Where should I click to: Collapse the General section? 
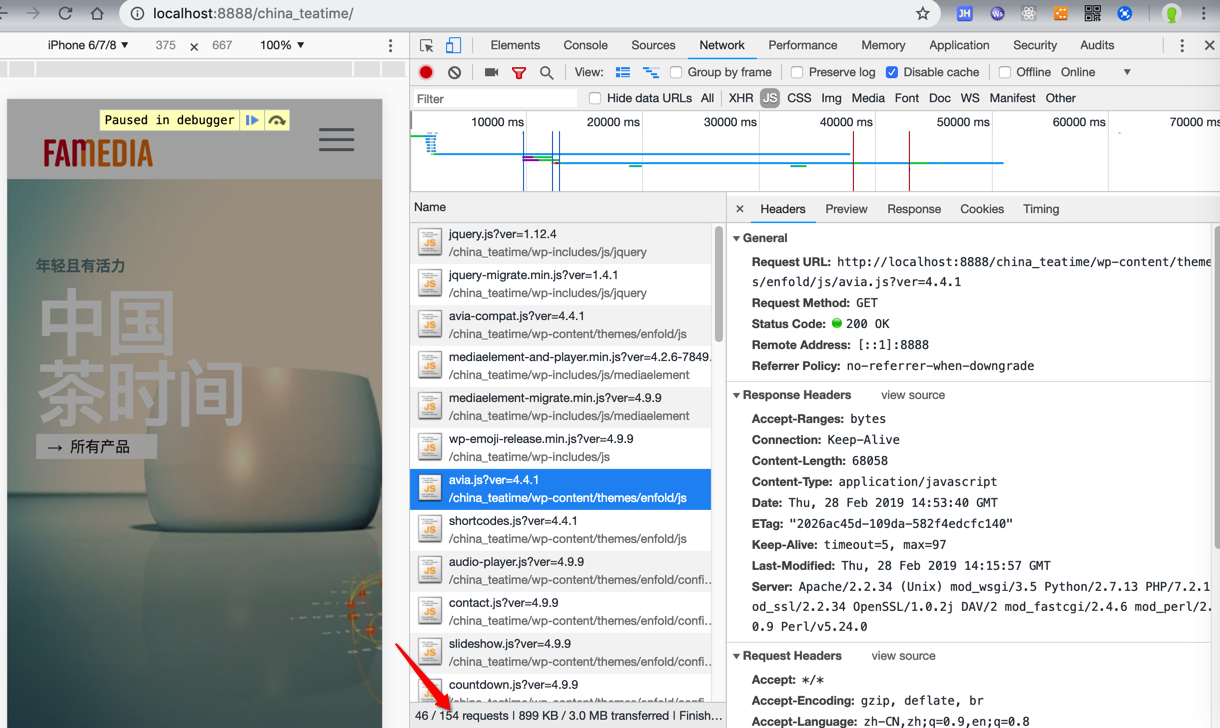[x=737, y=238]
